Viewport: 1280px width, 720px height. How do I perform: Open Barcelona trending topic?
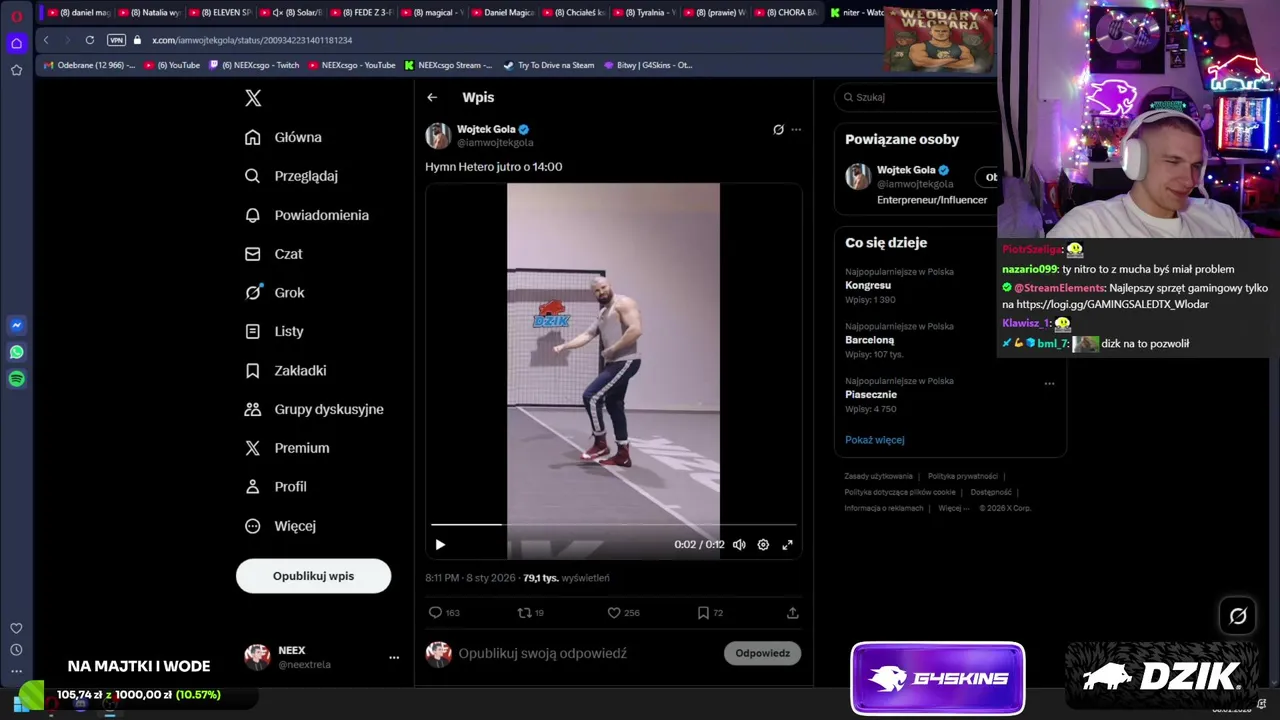coord(869,340)
